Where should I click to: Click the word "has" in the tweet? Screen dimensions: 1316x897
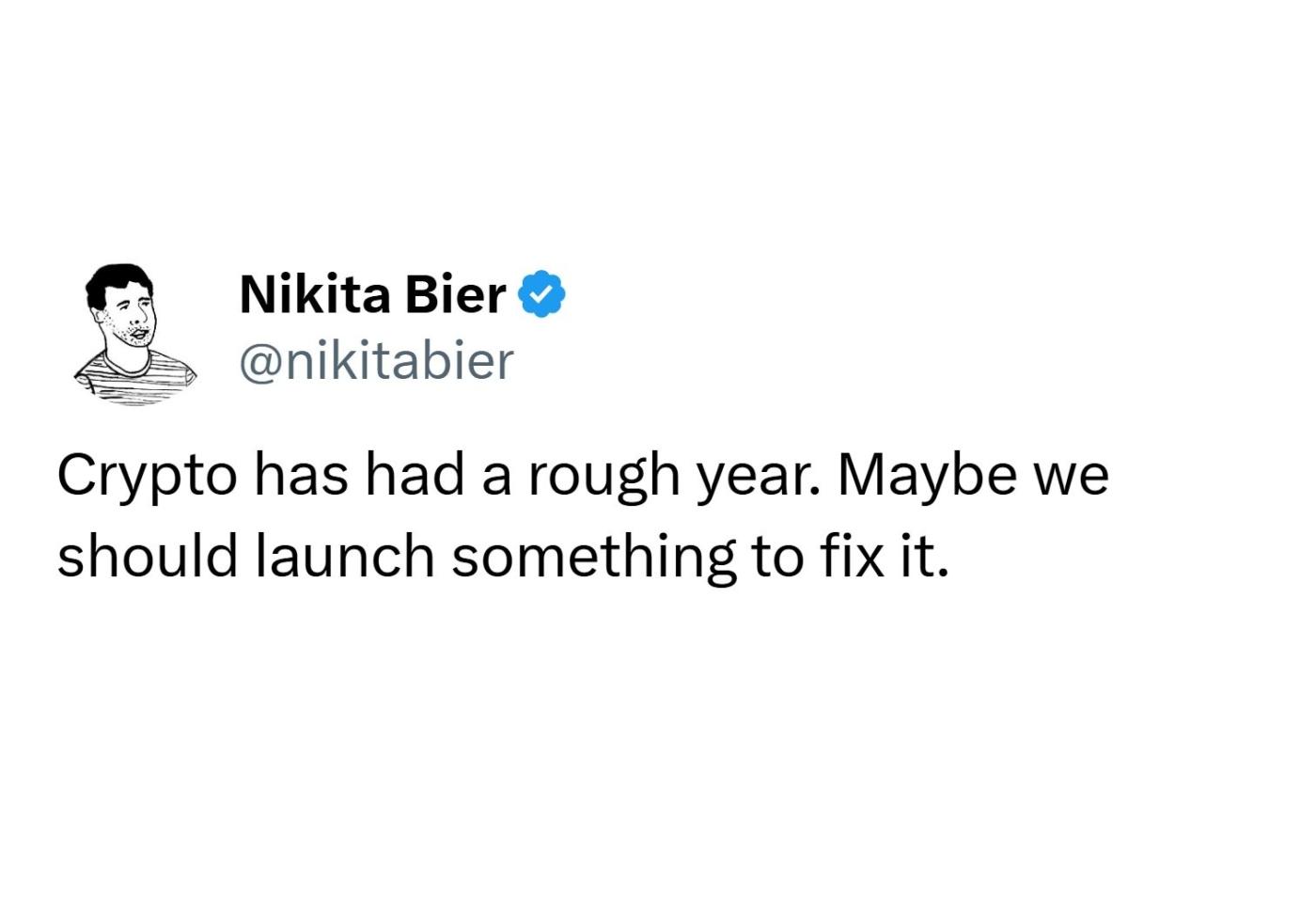[x=301, y=474]
